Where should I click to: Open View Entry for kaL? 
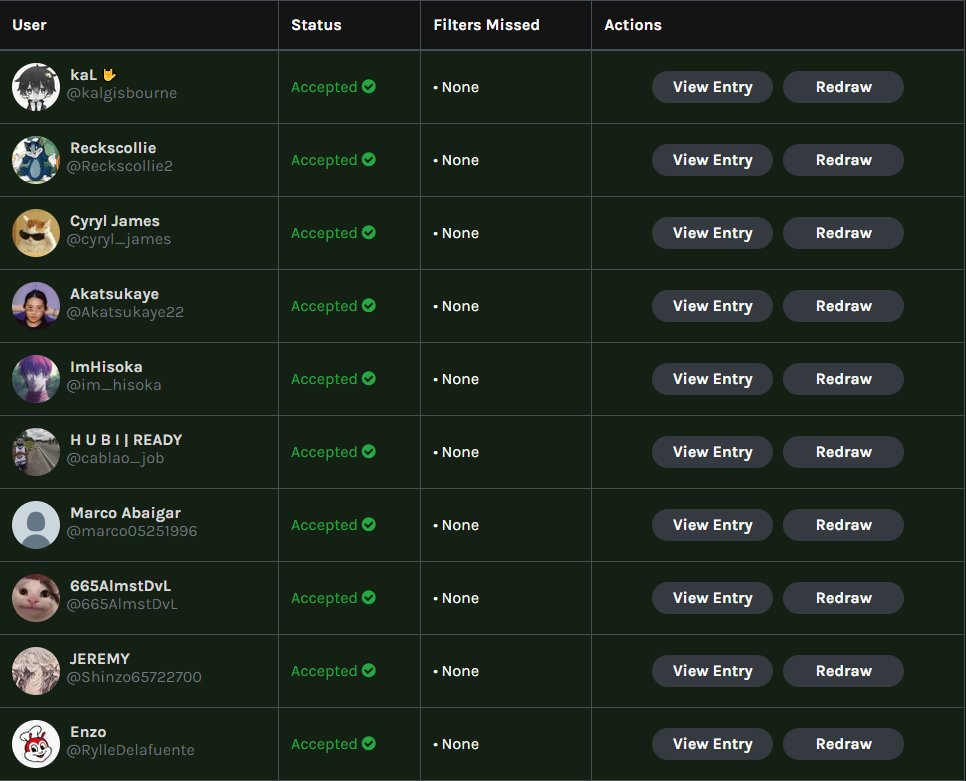coord(712,87)
